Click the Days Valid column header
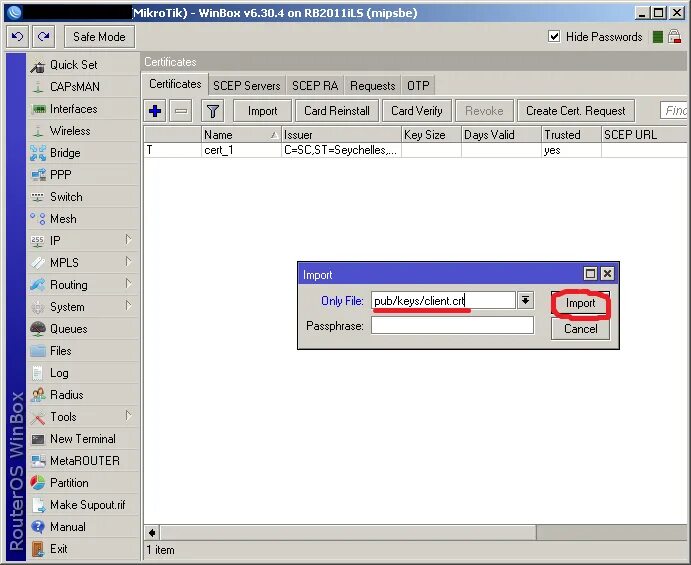 (x=501, y=135)
